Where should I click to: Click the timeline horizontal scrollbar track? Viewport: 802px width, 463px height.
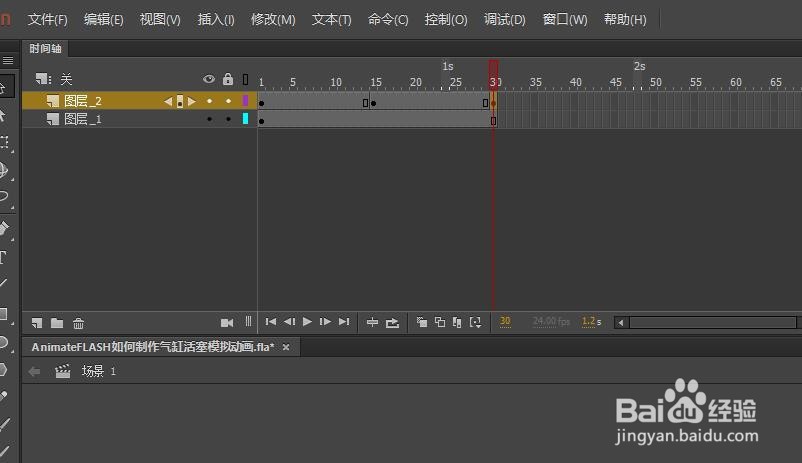click(x=713, y=322)
